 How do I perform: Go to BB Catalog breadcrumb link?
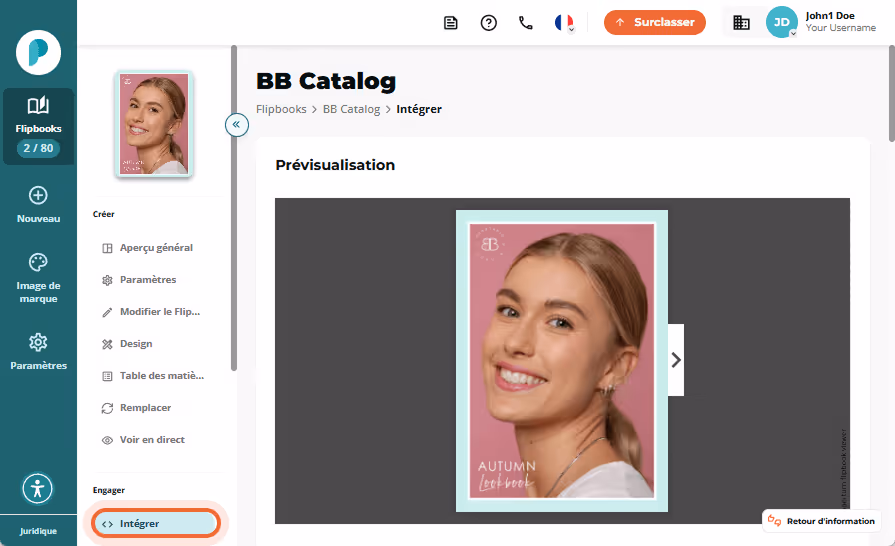pos(352,109)
